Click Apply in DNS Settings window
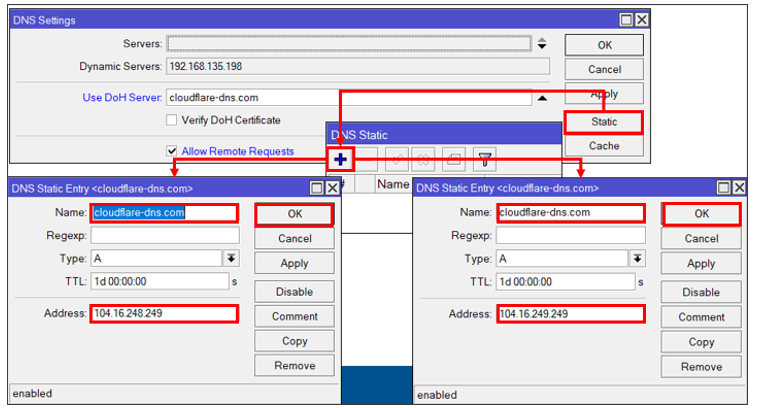The height and width of the screenshot is (408, 762). click(x=604, y=93)
